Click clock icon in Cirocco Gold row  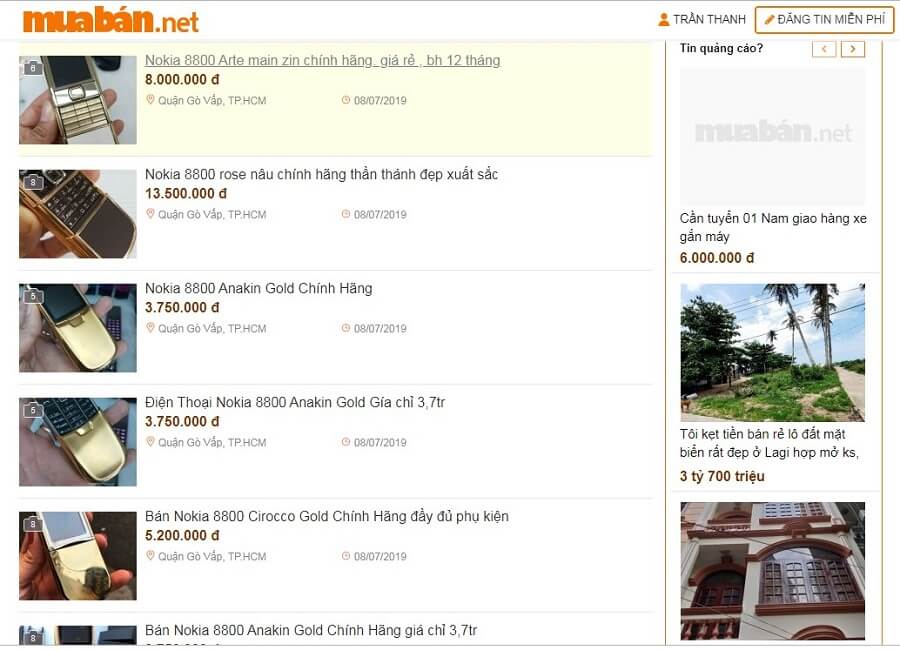(346, 556)
